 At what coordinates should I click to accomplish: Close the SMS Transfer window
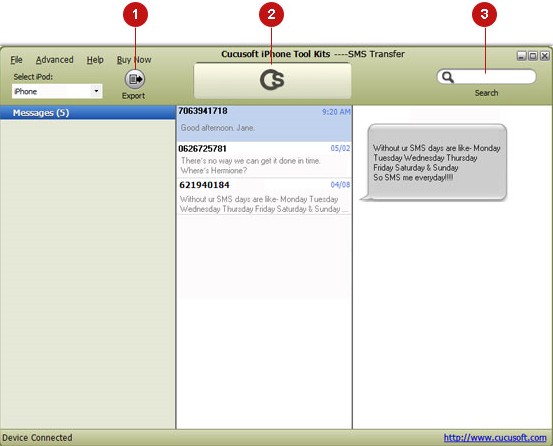(x=545, y=56)
